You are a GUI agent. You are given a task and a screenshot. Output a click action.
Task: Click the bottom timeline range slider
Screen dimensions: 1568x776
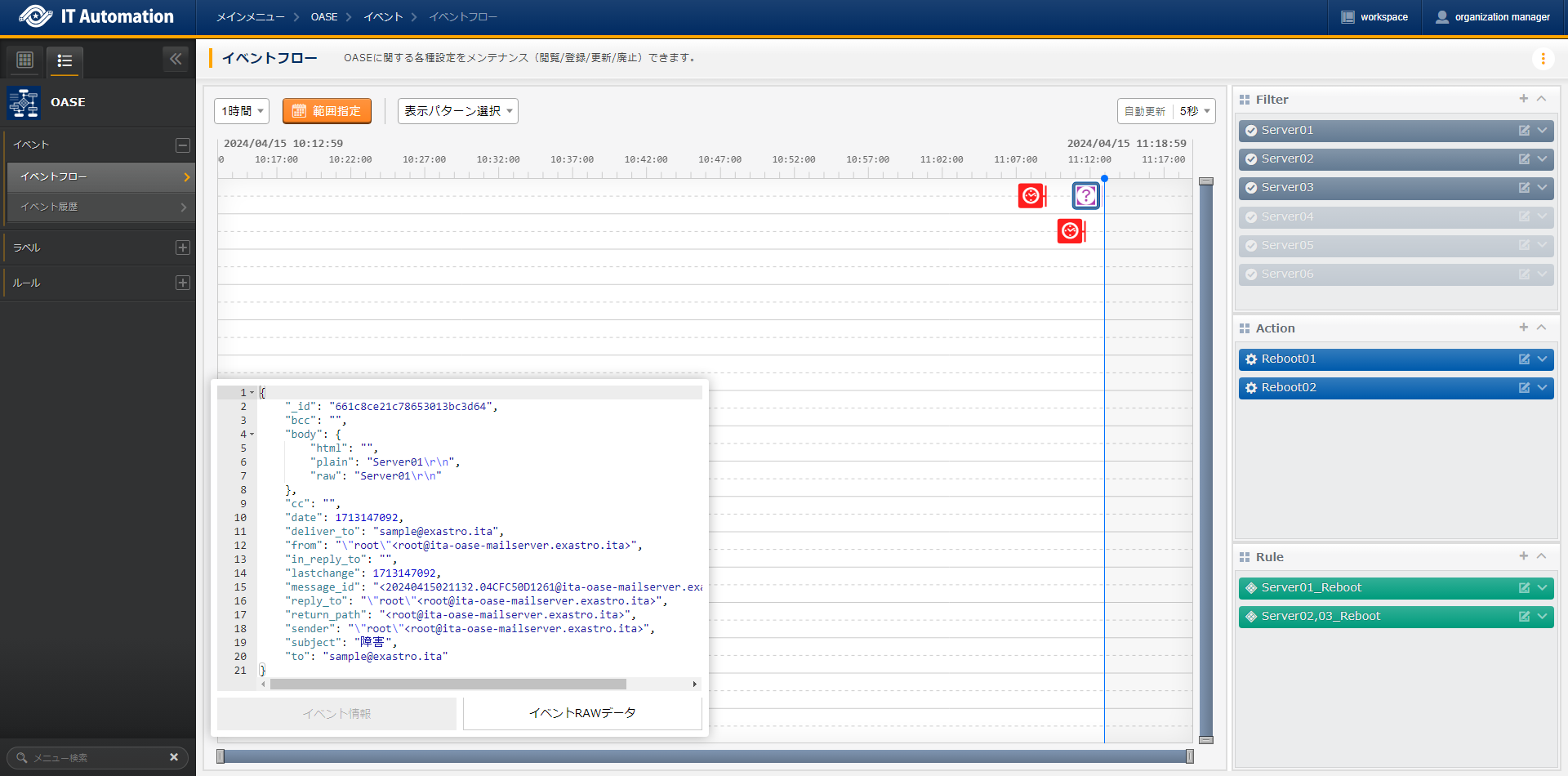pyautogui.click(x=704, y=756)
